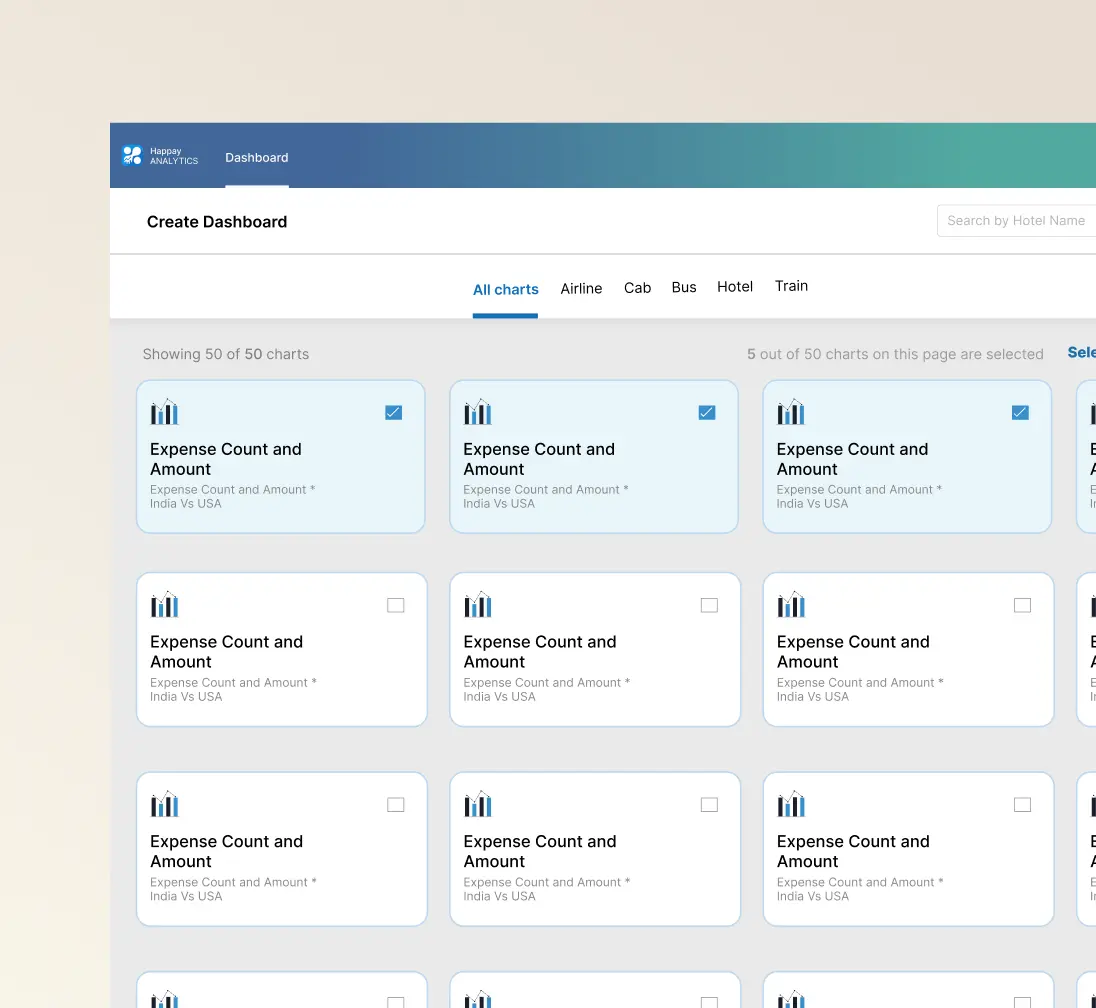Uncheck the first card's checked checkbox

click(x=394, y=412)
